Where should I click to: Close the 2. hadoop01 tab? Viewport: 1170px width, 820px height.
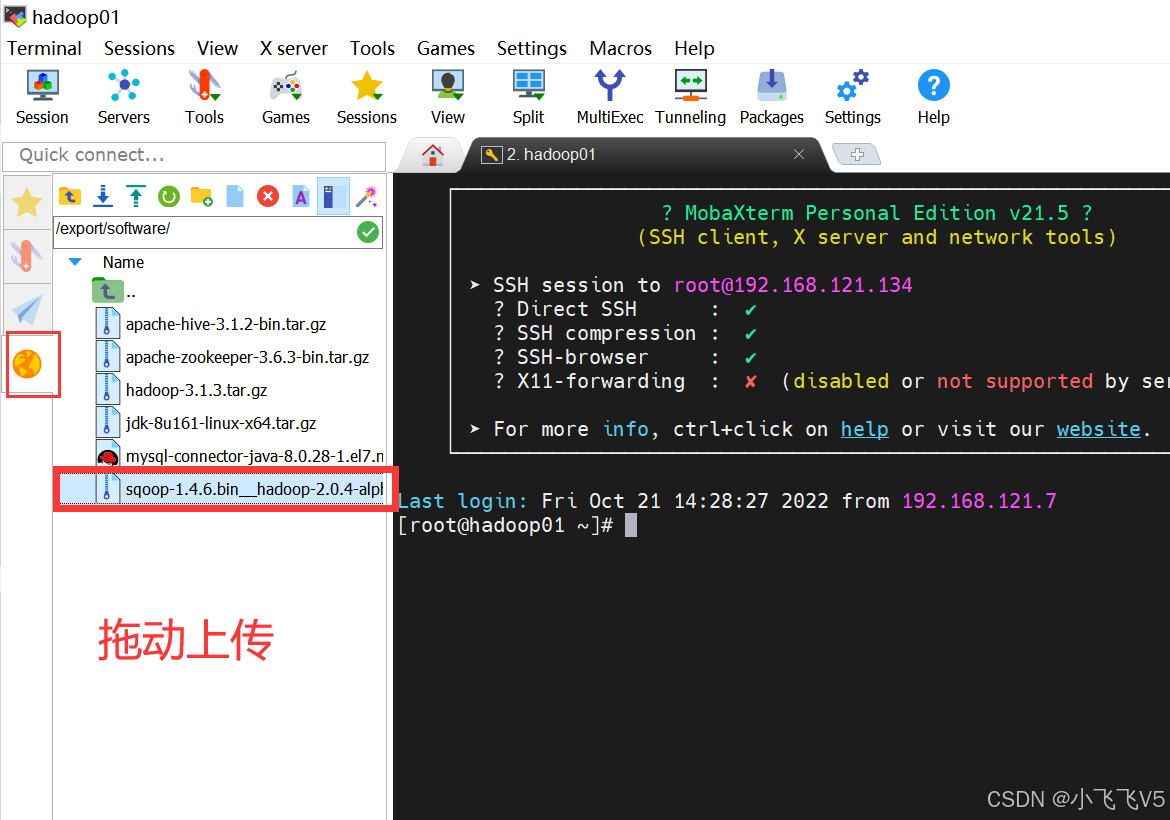click(799, 154)
